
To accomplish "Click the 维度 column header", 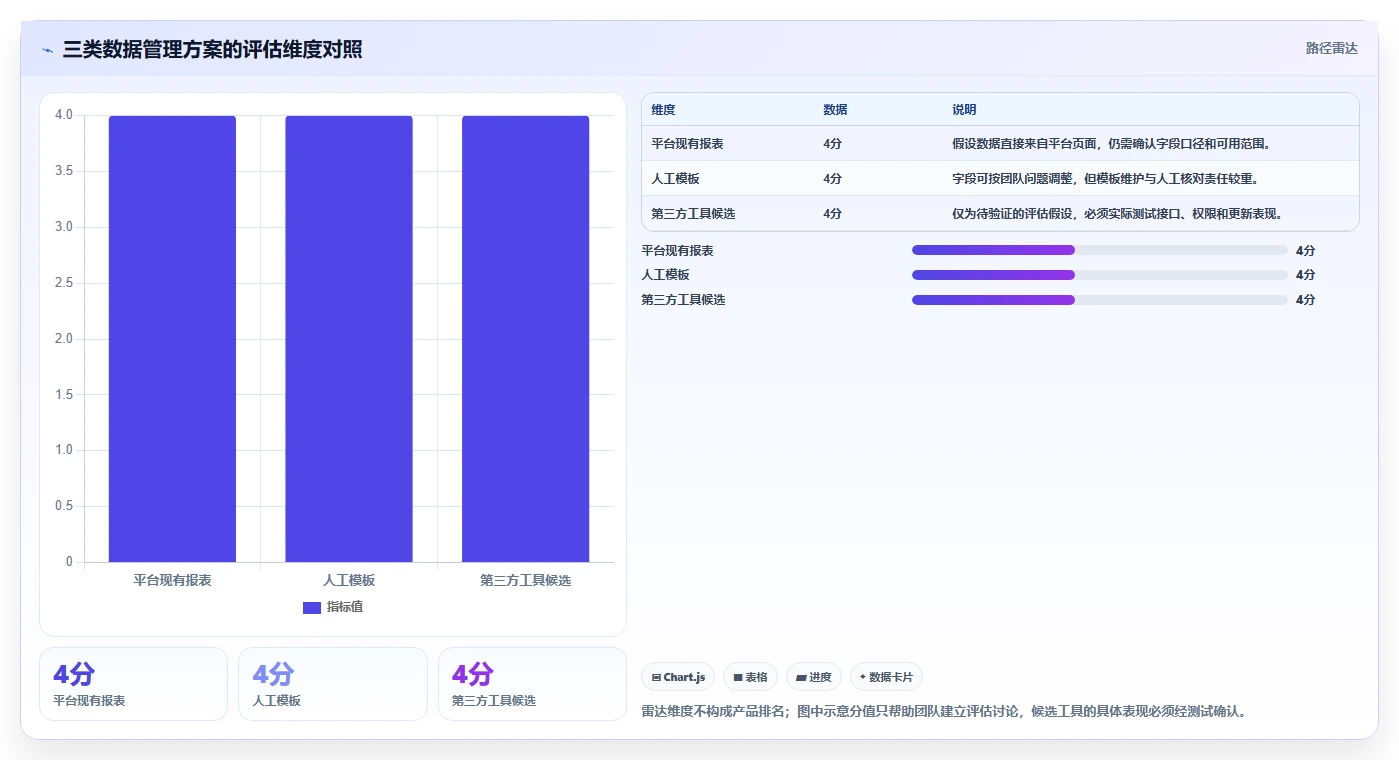I will pyautogui.click(x=663, y=110).
